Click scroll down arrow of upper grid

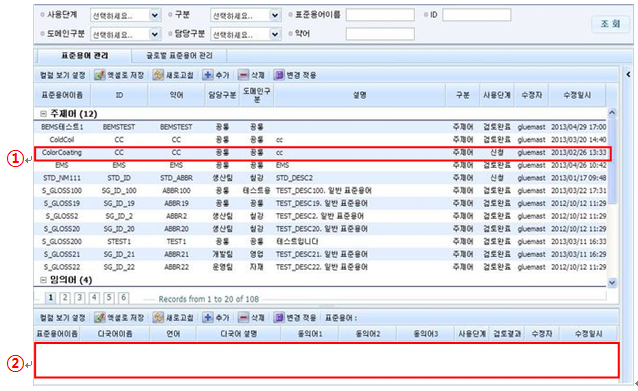(x=612, y=282)
